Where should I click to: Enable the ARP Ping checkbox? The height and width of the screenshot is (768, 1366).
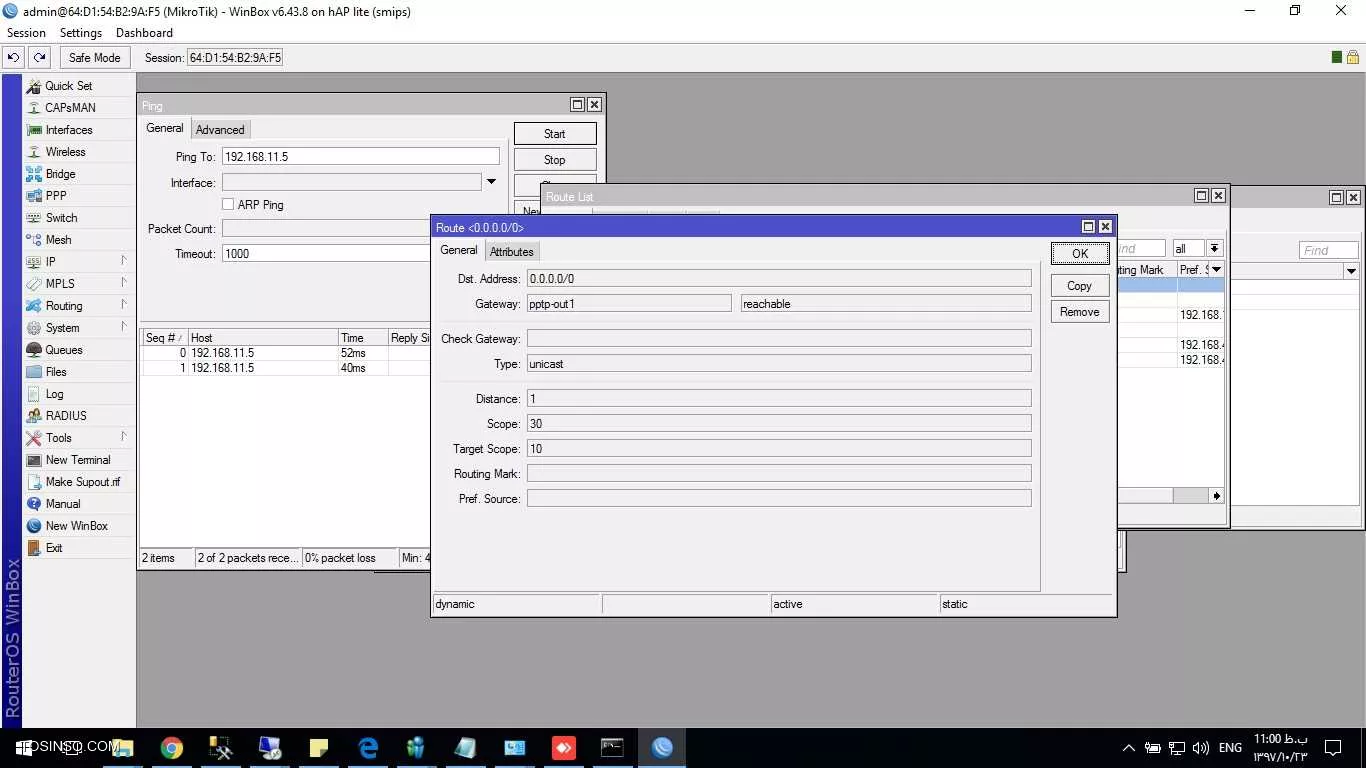[228, 204]
